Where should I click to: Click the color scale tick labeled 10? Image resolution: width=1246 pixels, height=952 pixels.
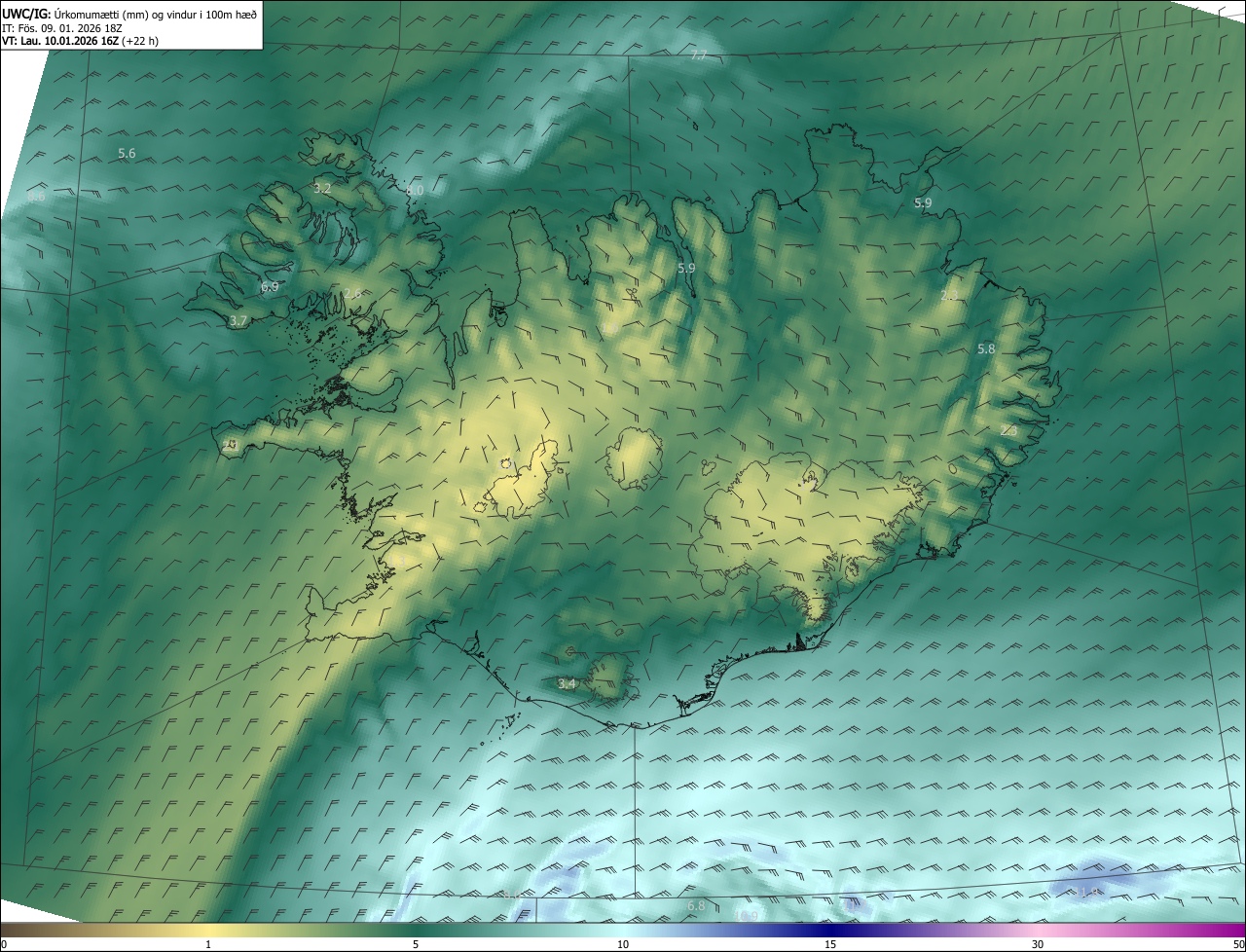pos(623,944)
